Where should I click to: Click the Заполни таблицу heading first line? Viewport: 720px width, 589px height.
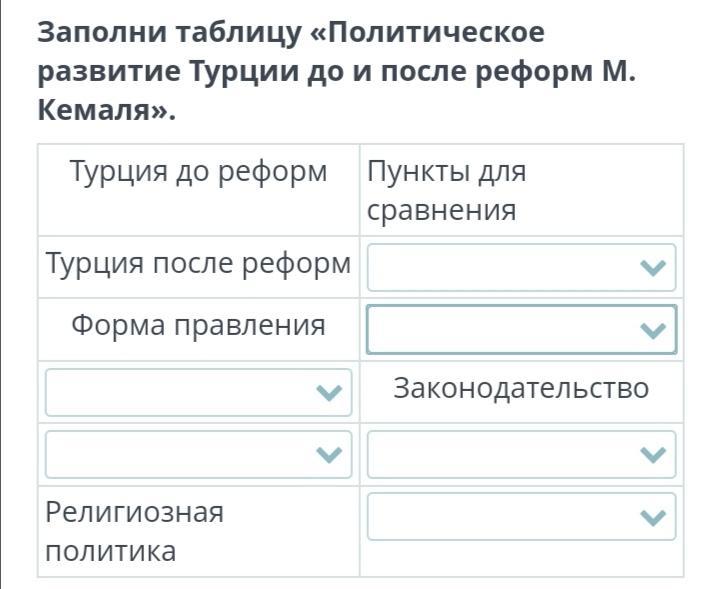point(292,32)
